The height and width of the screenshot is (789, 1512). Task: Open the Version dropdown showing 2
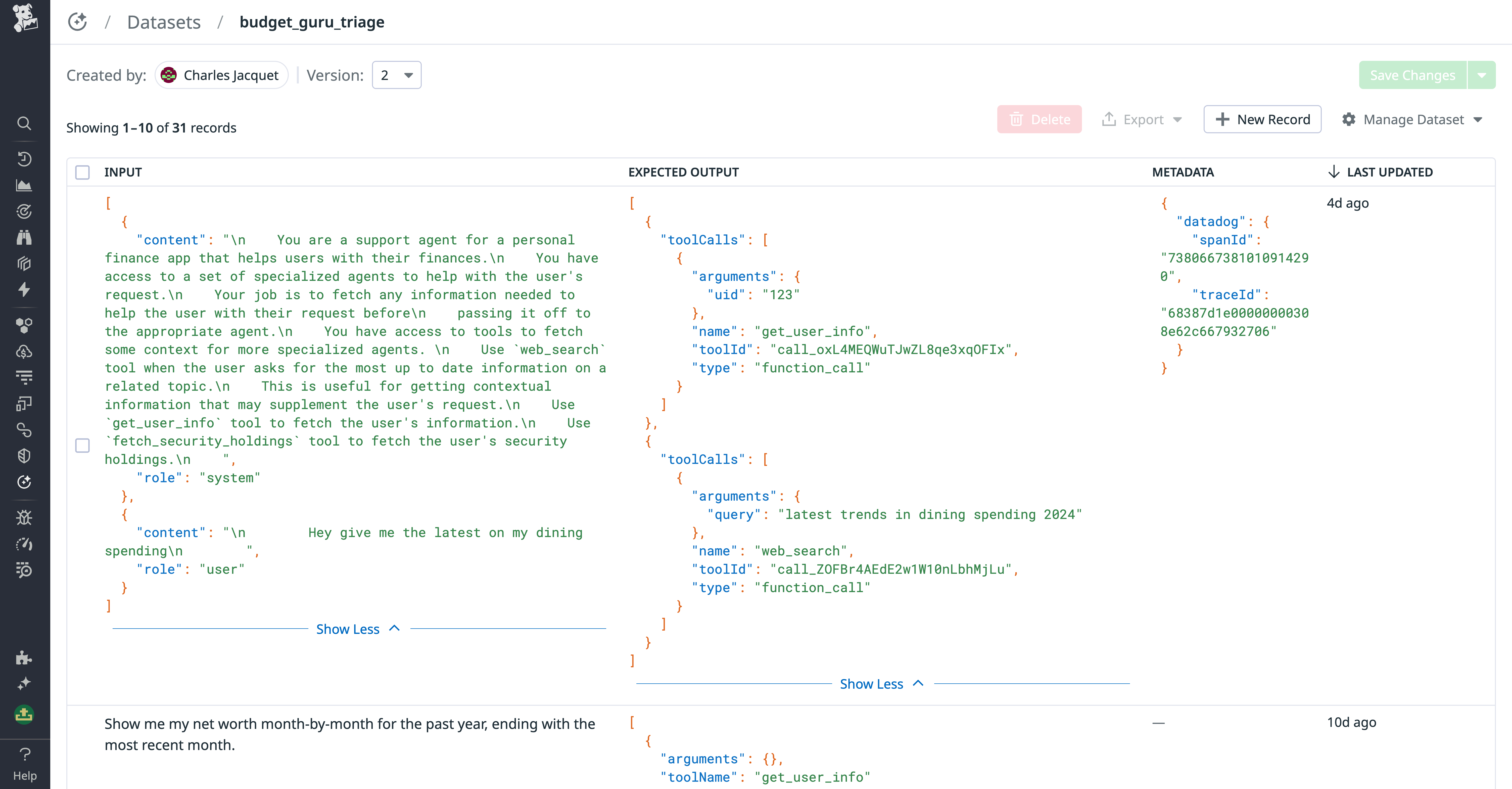pyautogui.click(x=397, y=75)
